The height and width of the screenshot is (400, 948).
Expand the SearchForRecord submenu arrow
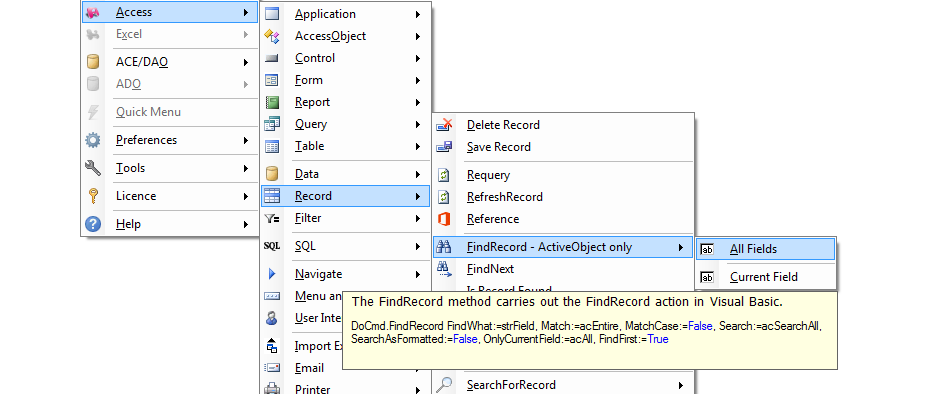tap(681, 385)
